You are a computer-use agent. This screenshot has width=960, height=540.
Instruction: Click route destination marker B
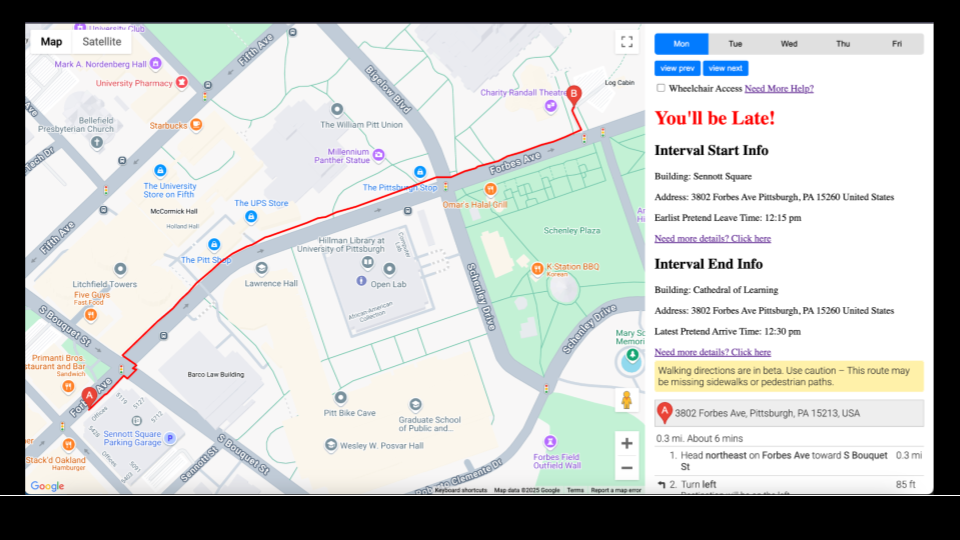tap(574, 95)
